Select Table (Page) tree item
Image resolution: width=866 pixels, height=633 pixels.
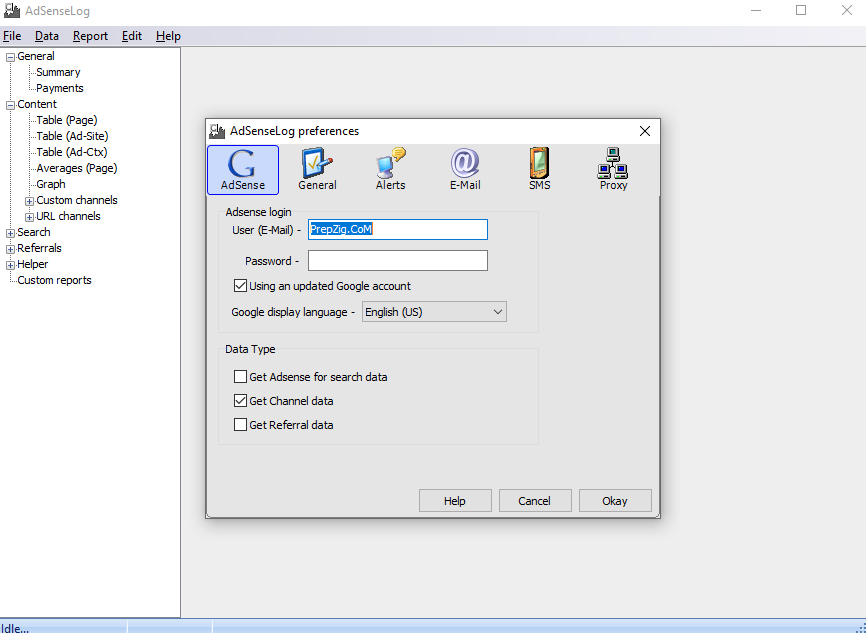coord(67,120)
